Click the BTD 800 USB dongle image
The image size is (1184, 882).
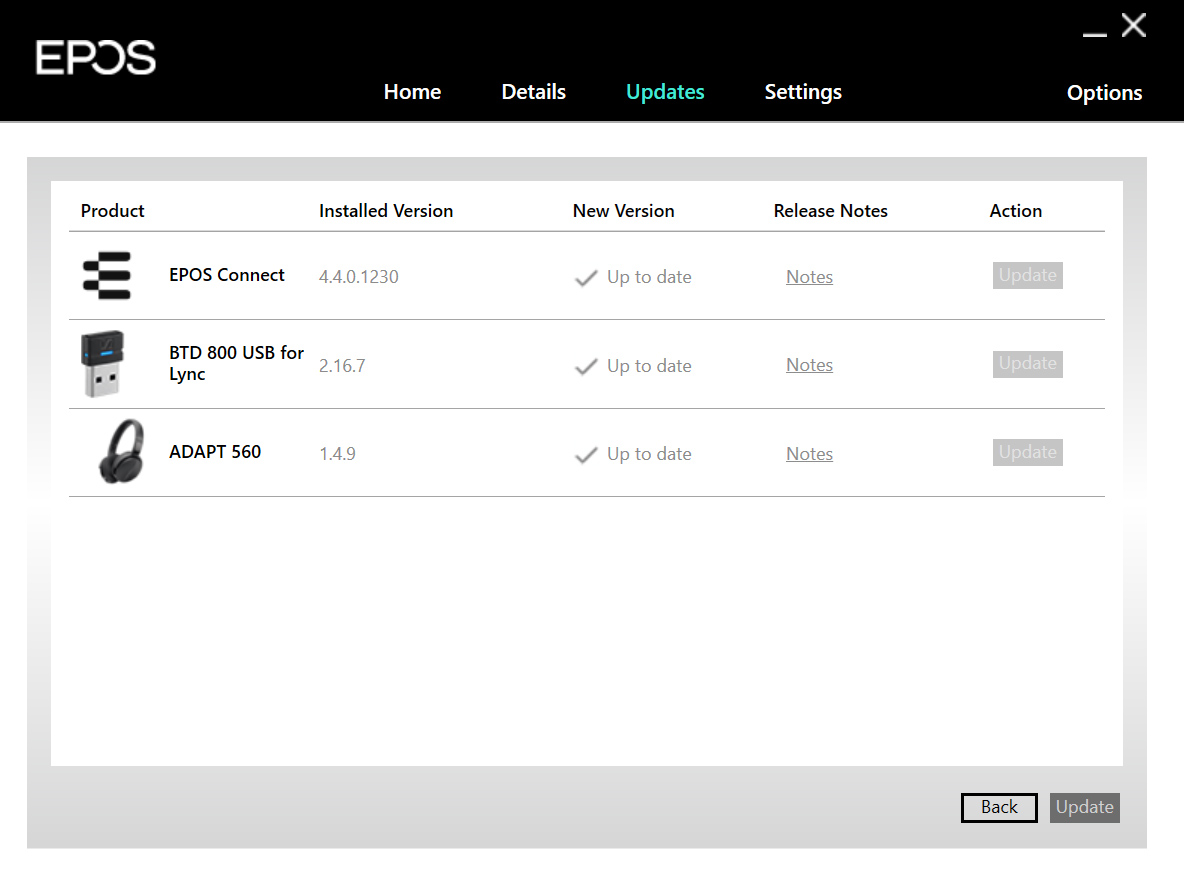[x=103, y=364]
